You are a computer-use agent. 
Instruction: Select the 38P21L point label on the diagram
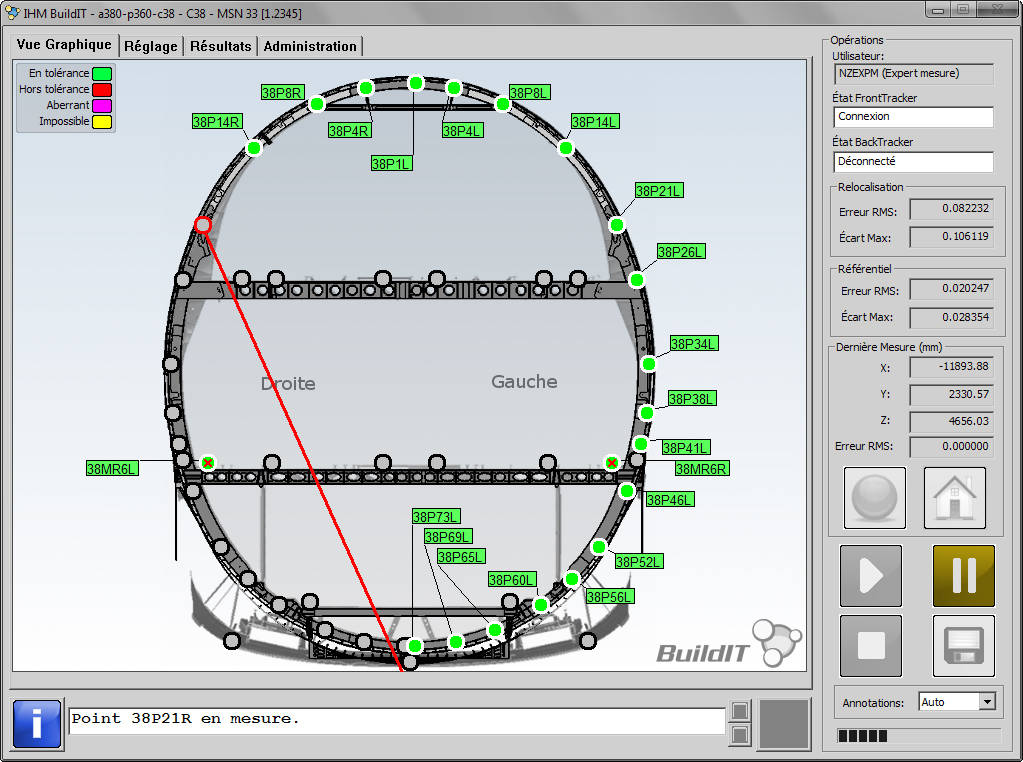pyautogui.click(x=659, y=190)
